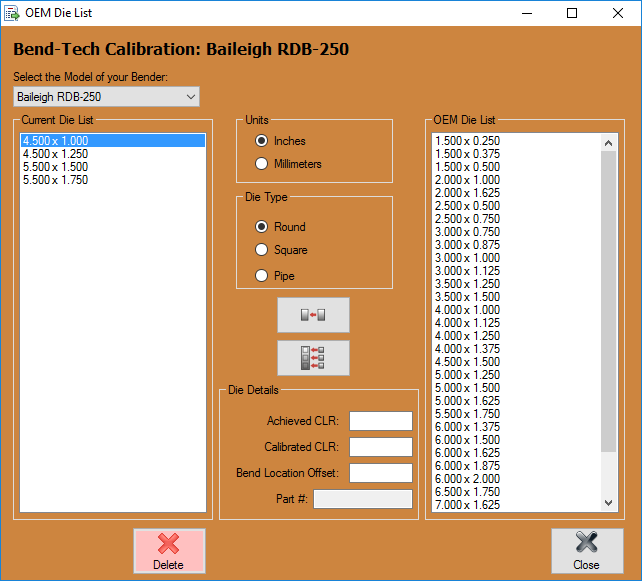Select 5.000 x 1.625 in OEM list

517,401
